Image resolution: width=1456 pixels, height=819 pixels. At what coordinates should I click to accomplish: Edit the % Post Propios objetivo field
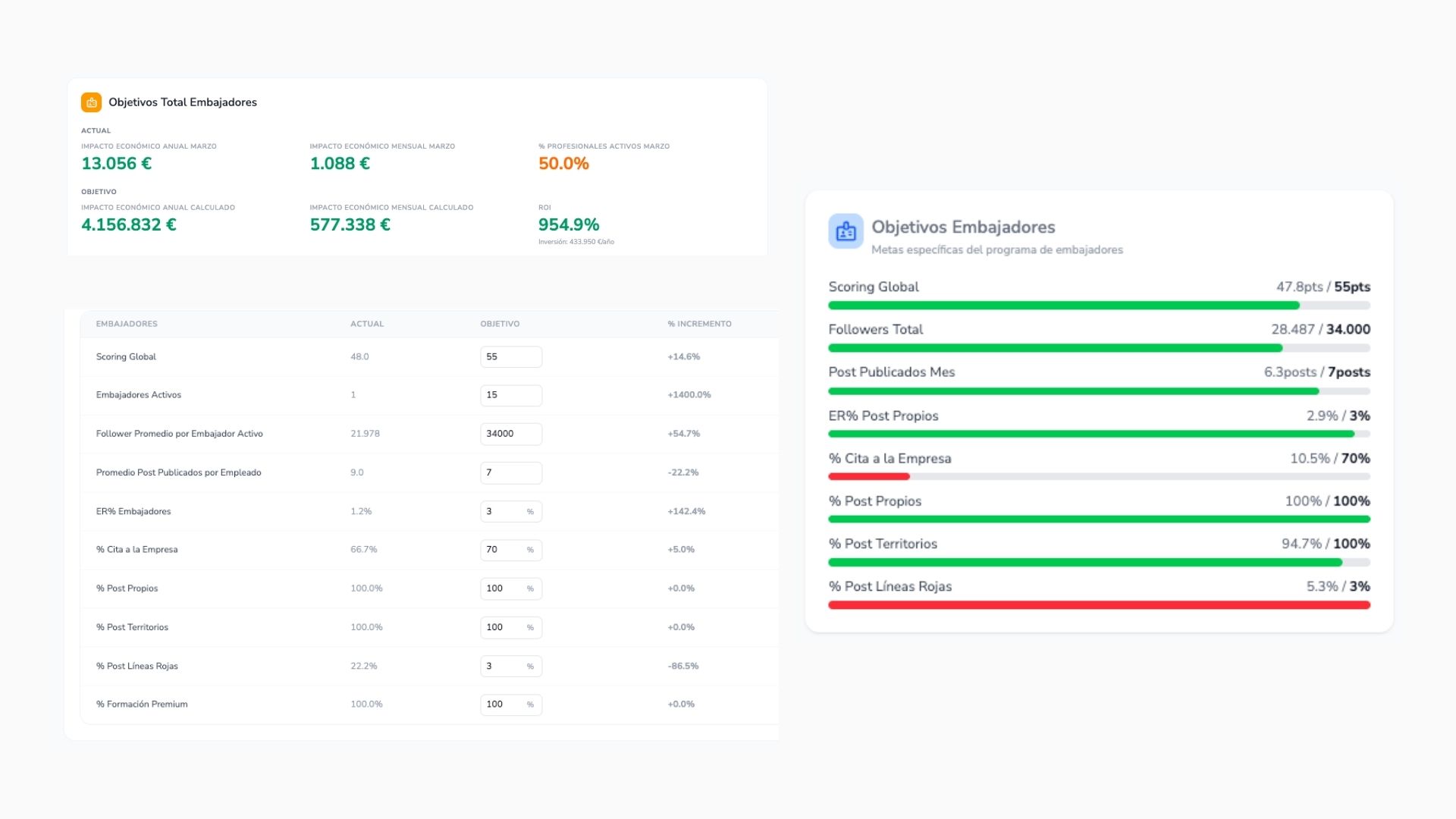[x=511, y=588]
